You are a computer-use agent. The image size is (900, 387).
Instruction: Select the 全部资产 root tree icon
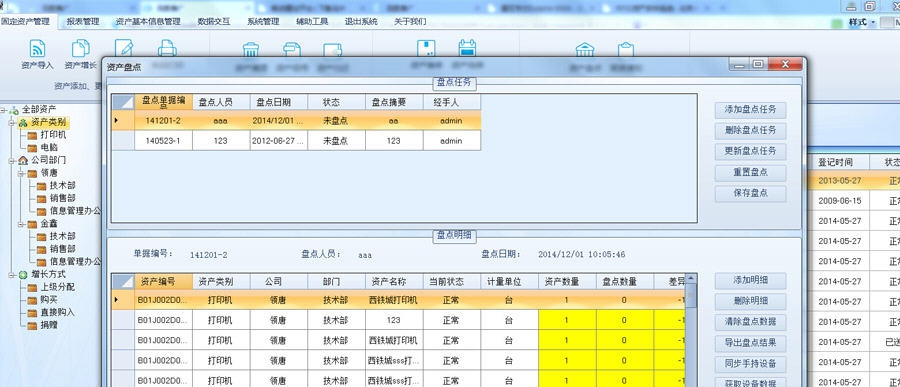(14, 110)
